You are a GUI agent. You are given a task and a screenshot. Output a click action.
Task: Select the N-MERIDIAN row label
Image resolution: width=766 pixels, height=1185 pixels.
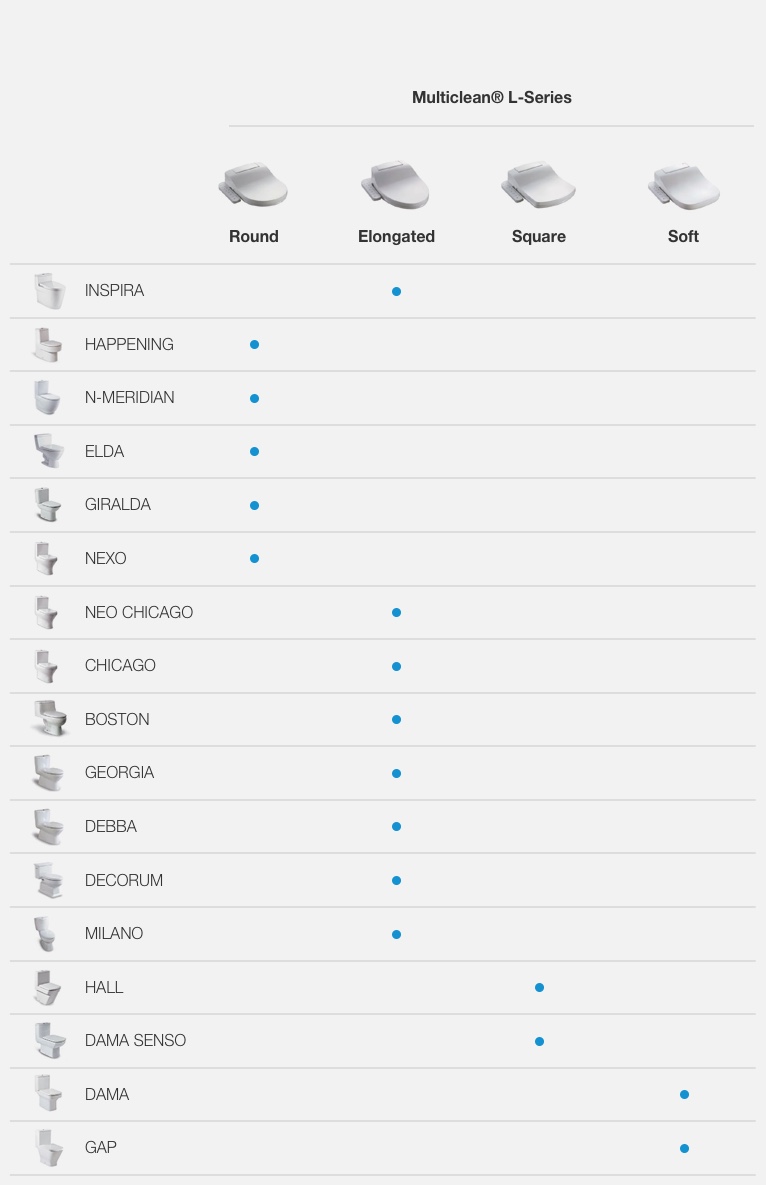[x=129, y=398]
